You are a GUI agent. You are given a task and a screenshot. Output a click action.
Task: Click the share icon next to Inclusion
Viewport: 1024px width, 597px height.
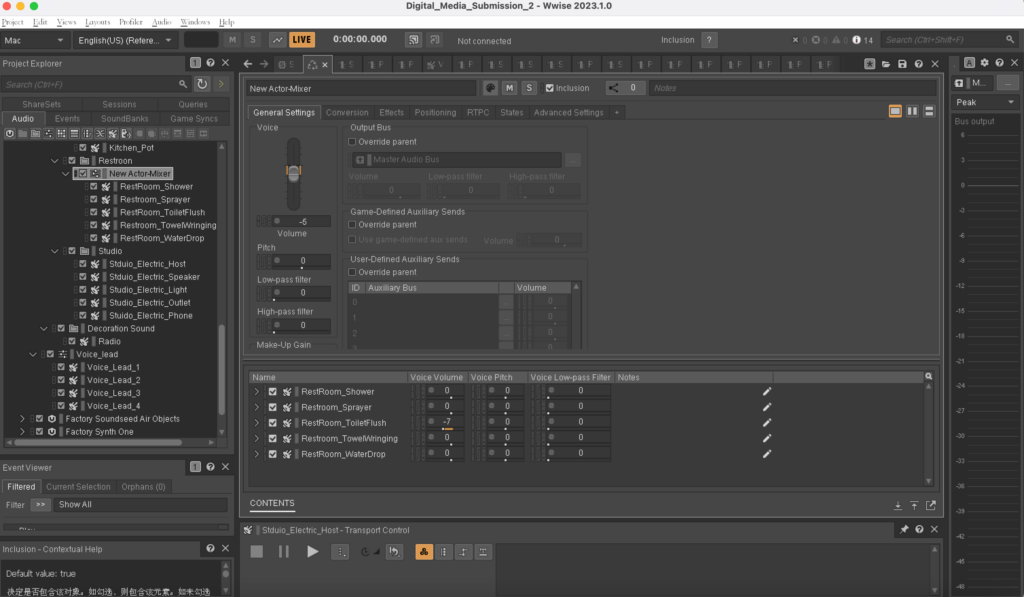612,88
